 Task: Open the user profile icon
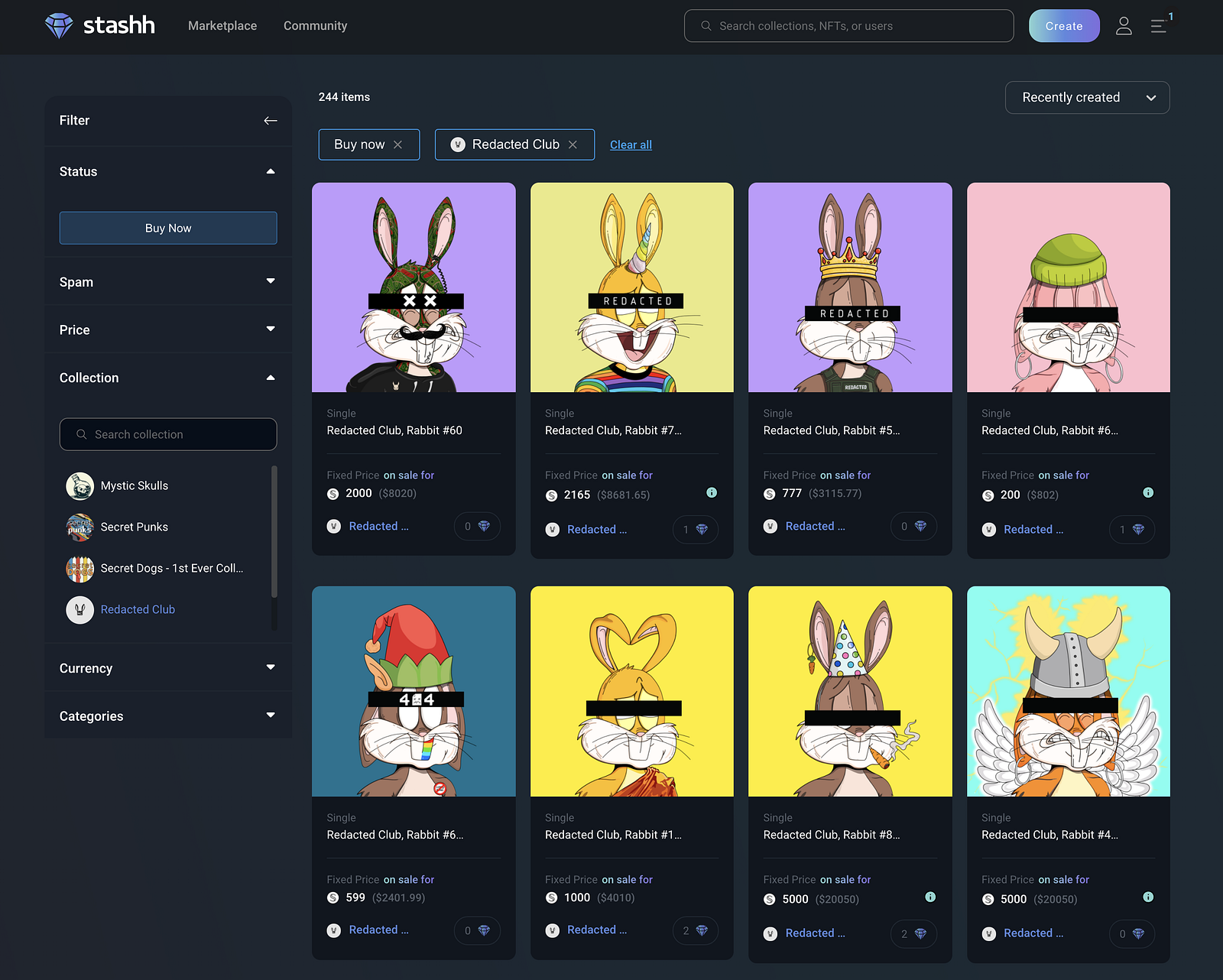click(1124, 26)
